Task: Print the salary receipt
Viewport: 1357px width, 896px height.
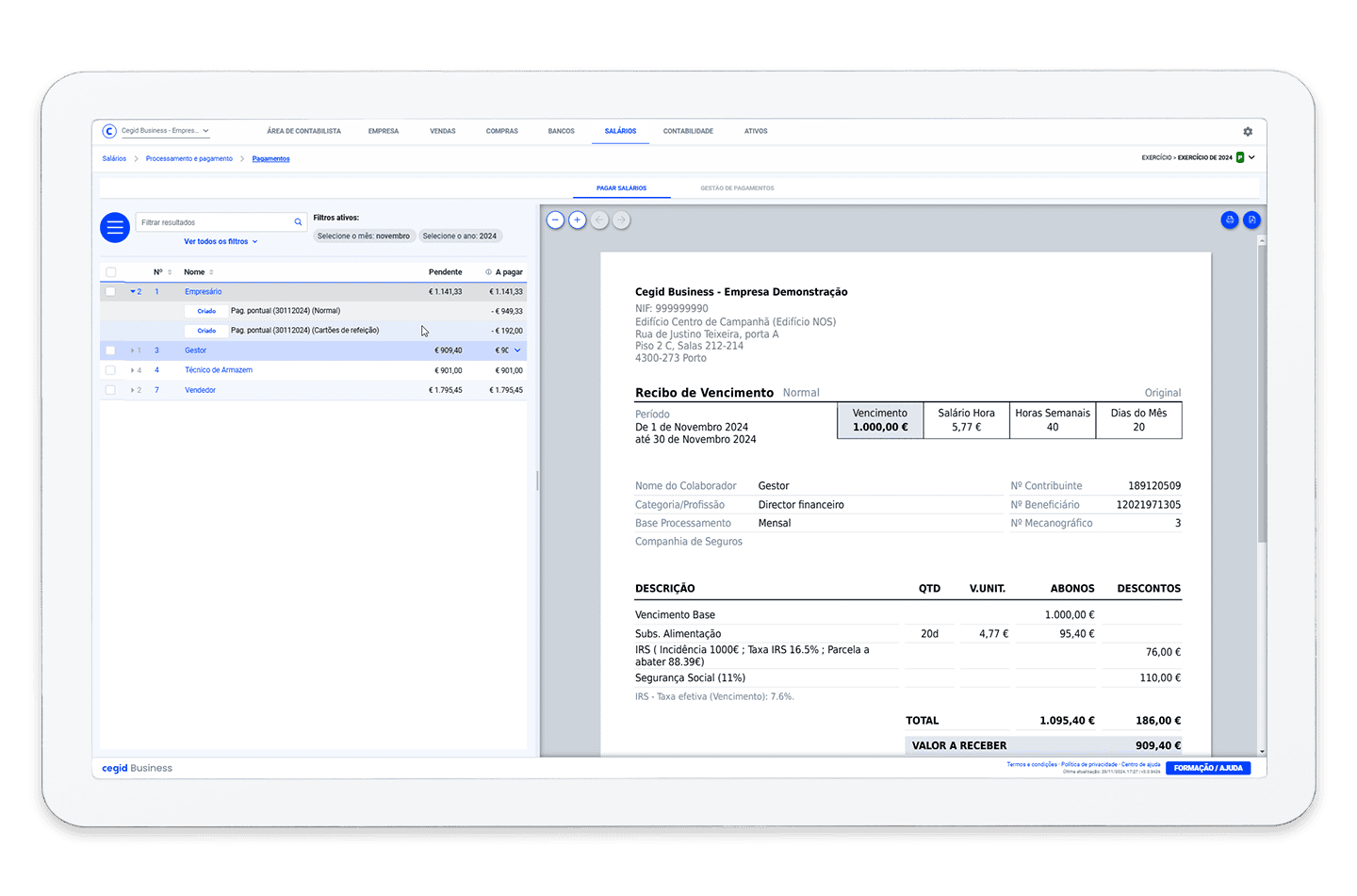Action: (x=1230, y=220)
